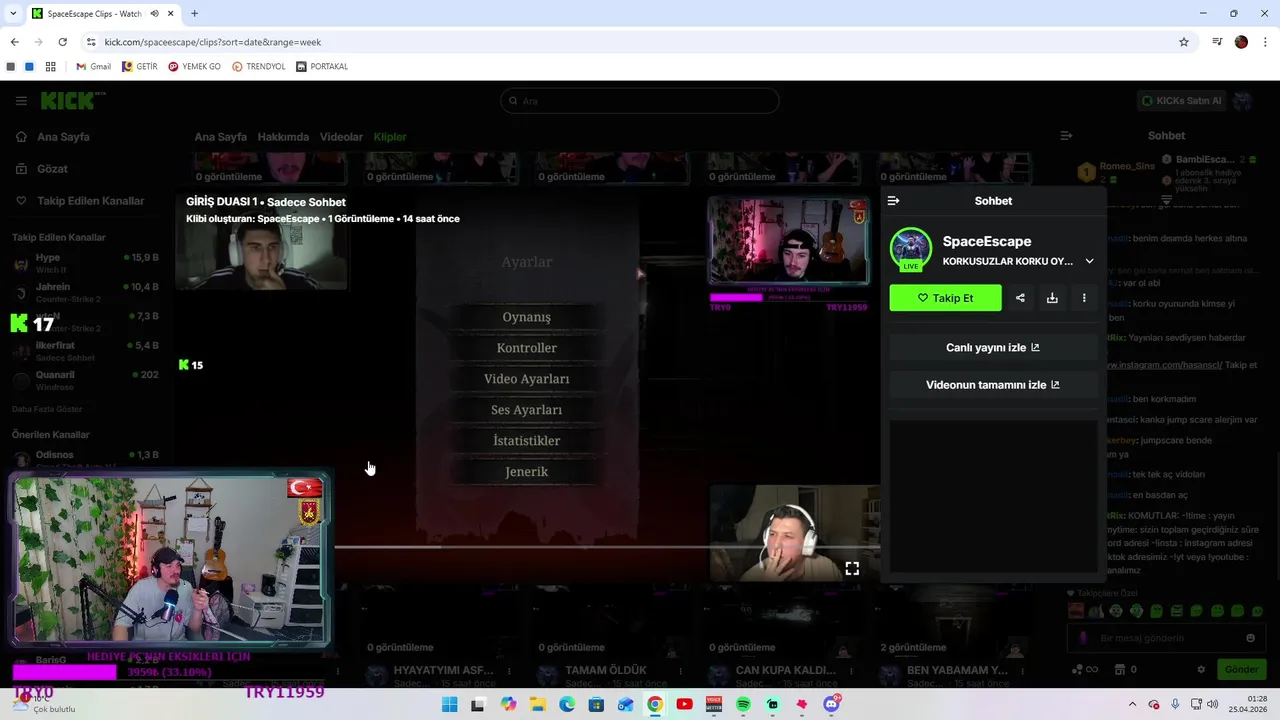Click the Takip Et follow button
The width and height of the screenshot is (1280, 720).
(x=945, y=298)
